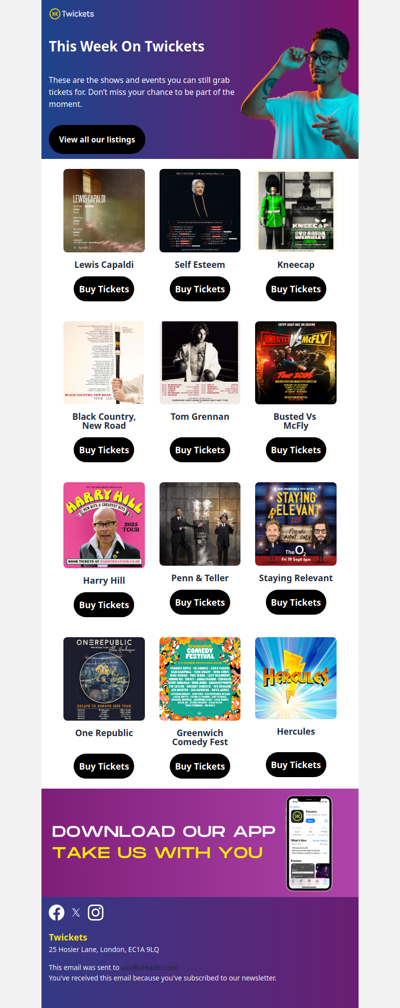Click the Staying Relevant event title
Viewport: 400px width, 1008px height.
click(296, 578)
